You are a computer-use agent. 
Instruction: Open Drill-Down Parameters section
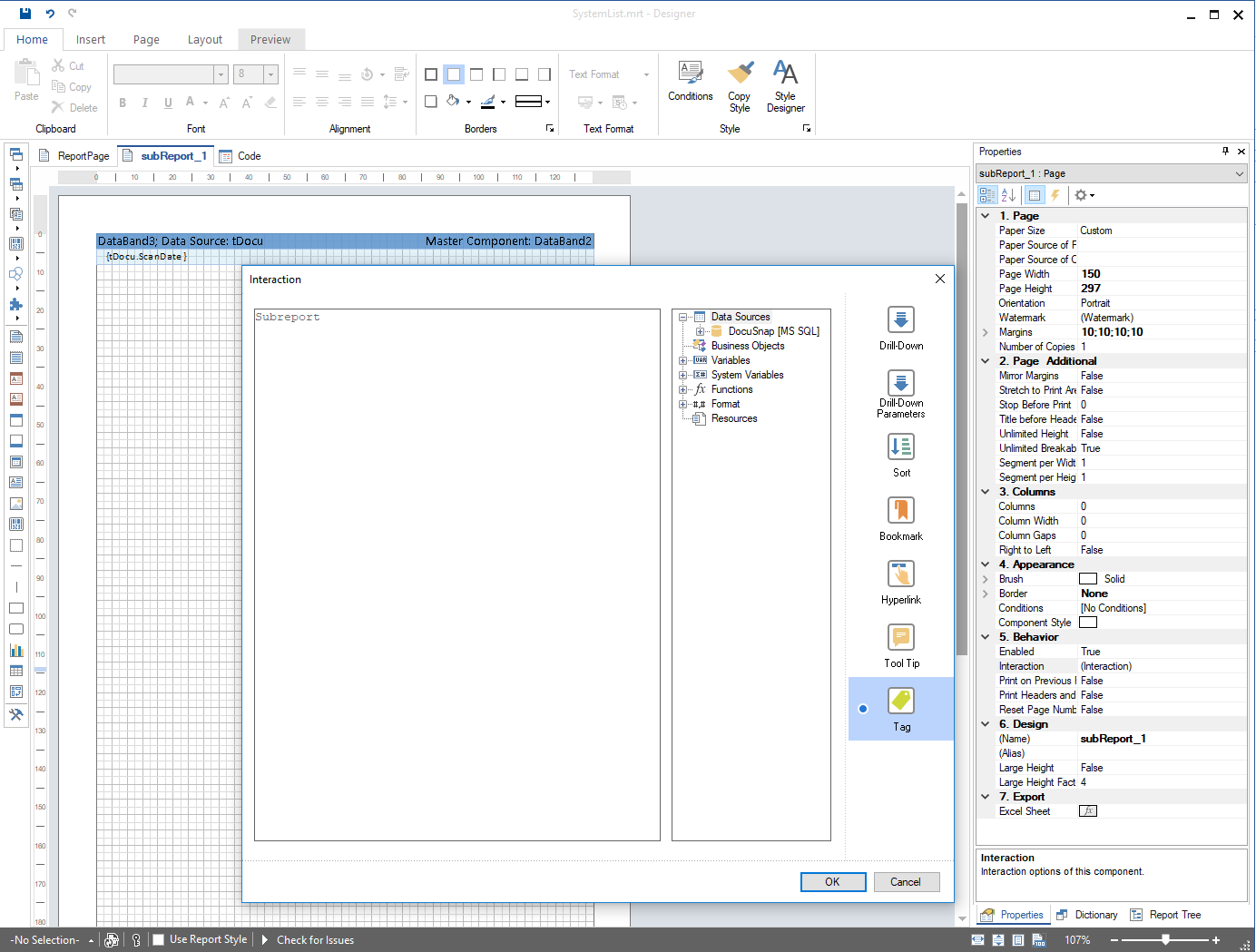pyautogui.click(x=901, y=394)
